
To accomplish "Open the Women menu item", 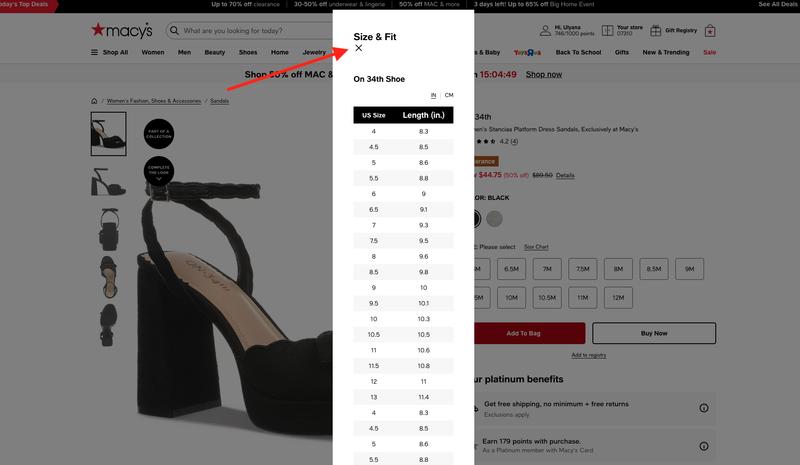I will [153, 52].
